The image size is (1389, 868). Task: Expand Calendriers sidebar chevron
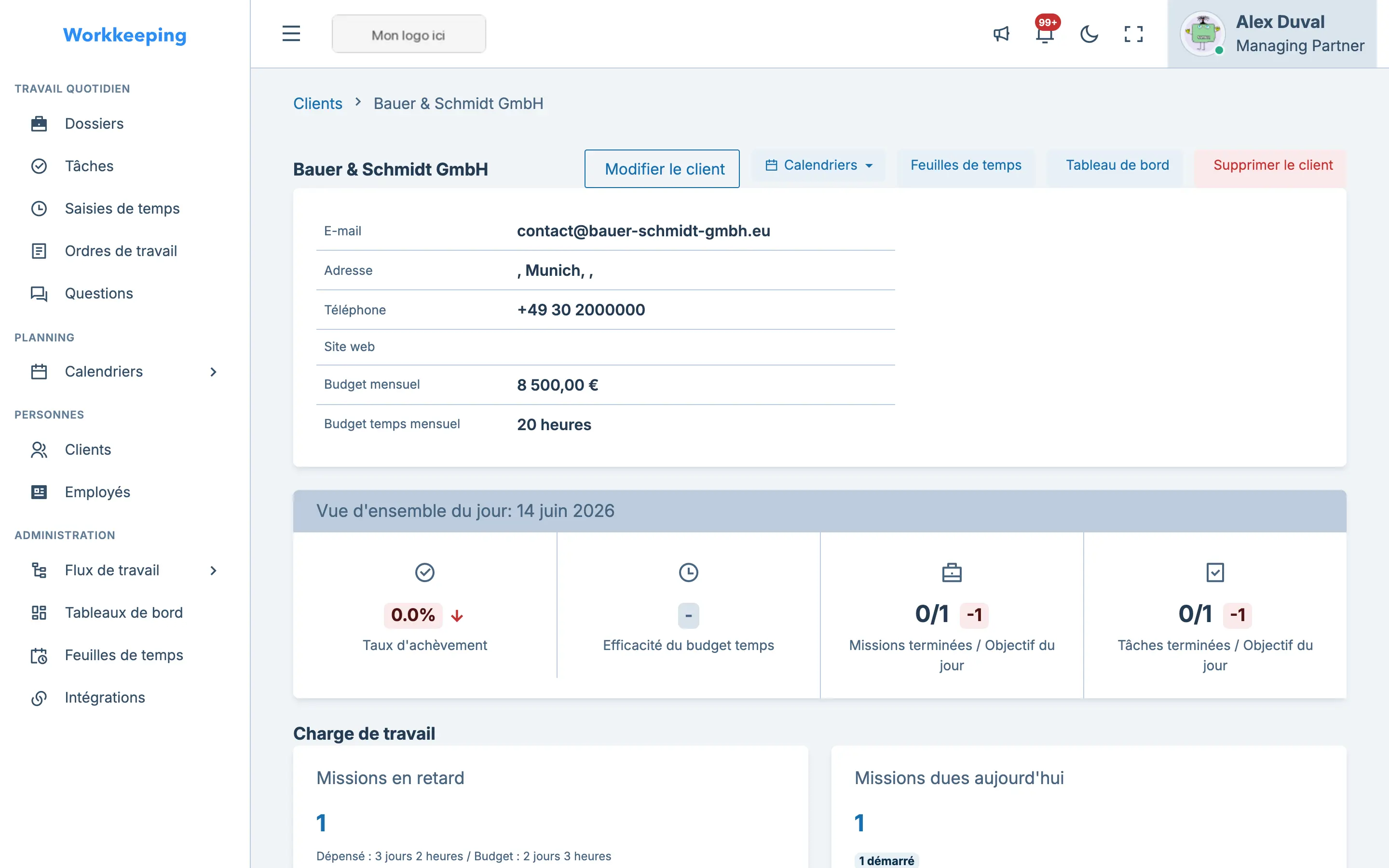(x=214, y=372)
